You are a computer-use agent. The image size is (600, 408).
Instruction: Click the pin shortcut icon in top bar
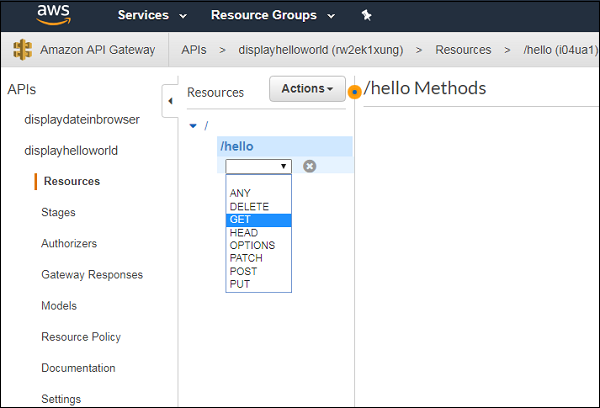(x=366, y=15)
